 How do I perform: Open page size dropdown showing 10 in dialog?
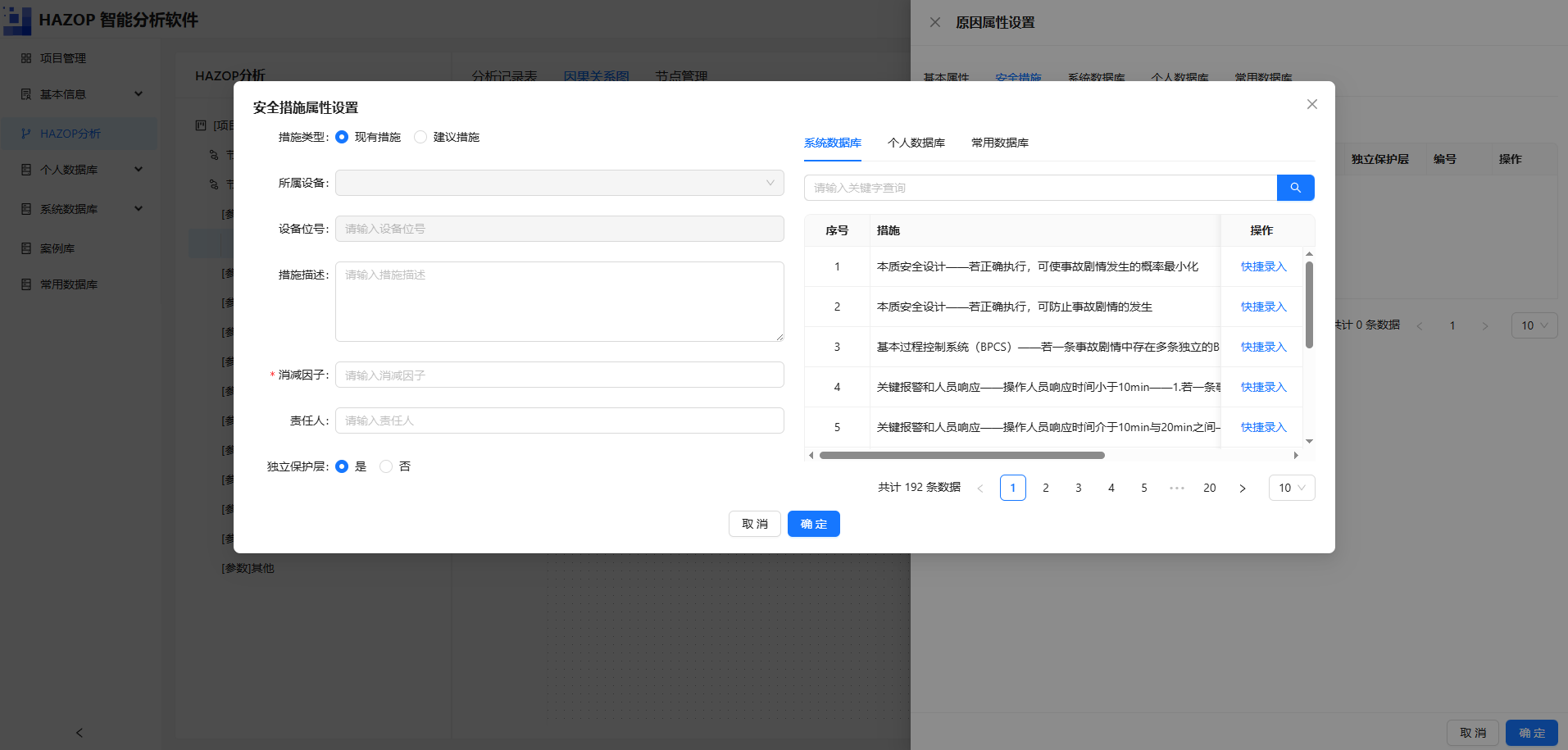(1292, 488)
